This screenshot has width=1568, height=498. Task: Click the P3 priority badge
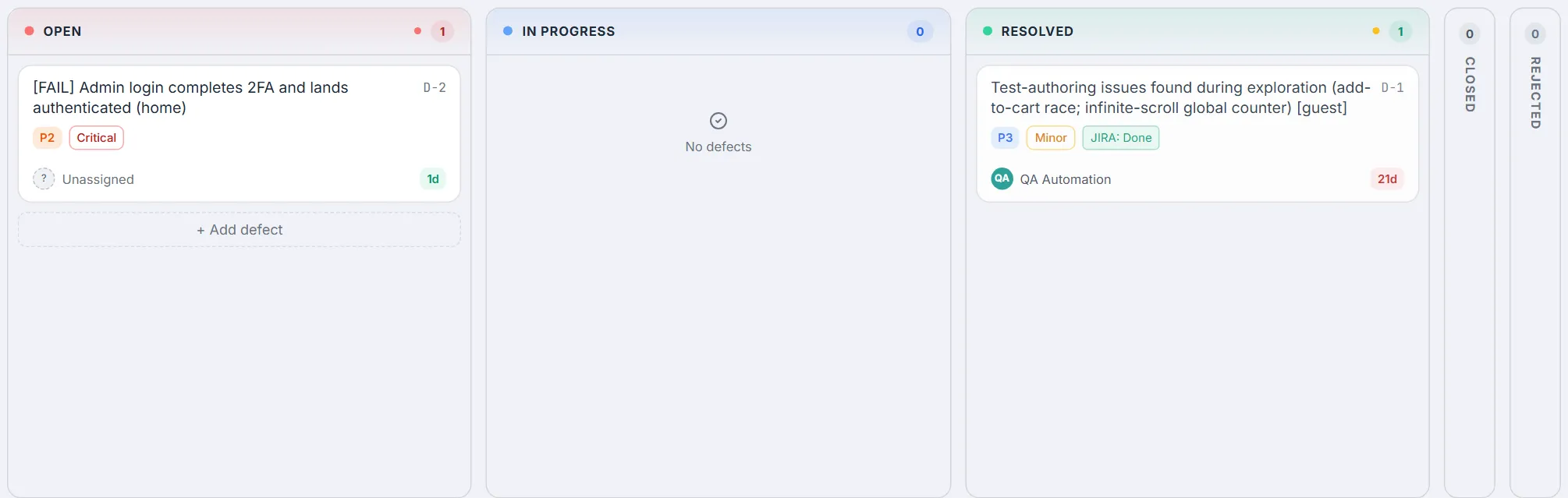pos(1005,138)
